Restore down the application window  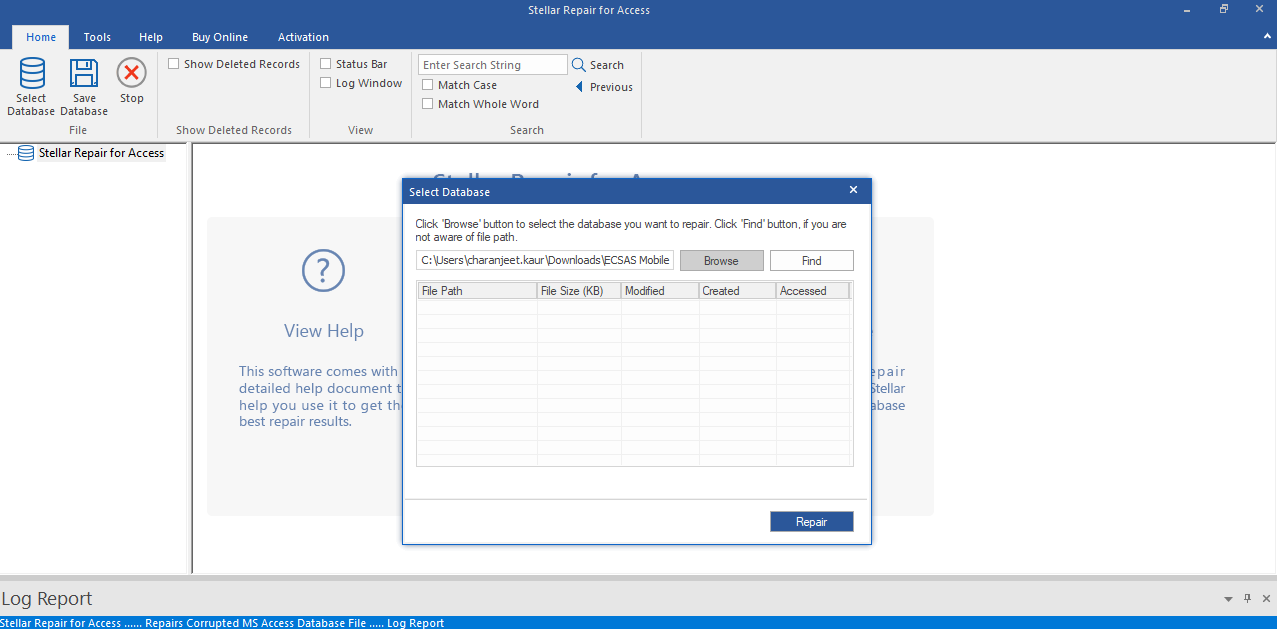(1223, 10)
